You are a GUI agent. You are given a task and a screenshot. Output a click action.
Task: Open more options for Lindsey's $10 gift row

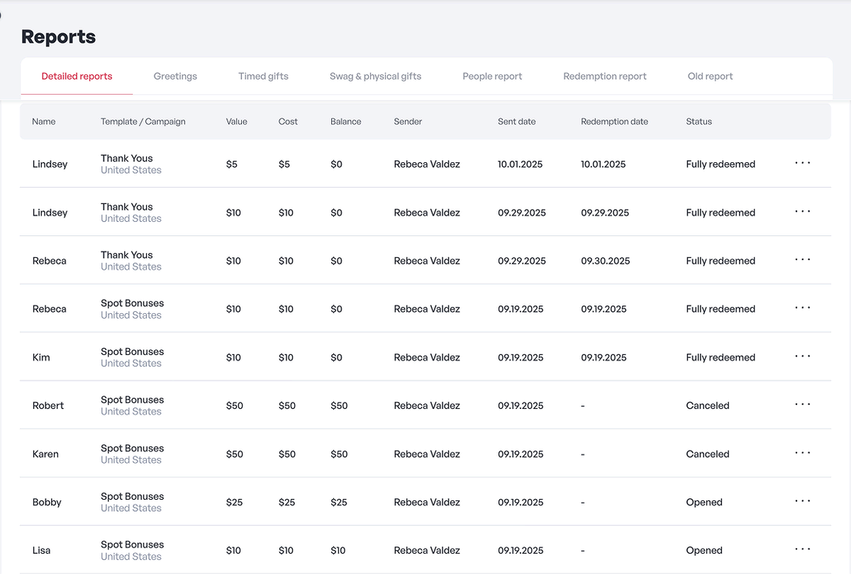pyautogui.click(x=802, y=211)
